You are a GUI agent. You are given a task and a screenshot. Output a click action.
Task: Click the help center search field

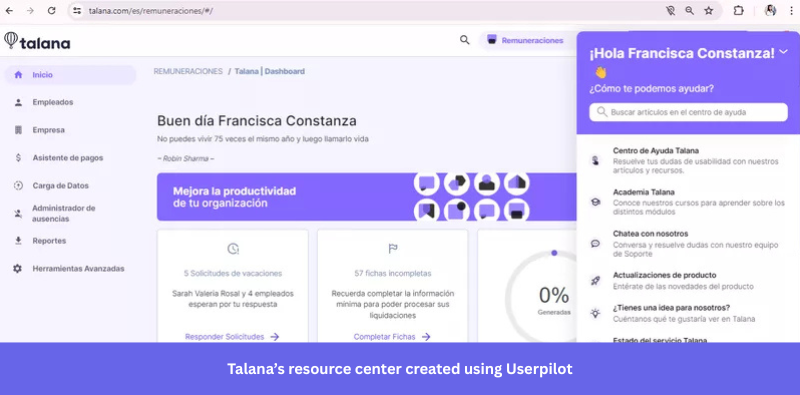[688, 112]
